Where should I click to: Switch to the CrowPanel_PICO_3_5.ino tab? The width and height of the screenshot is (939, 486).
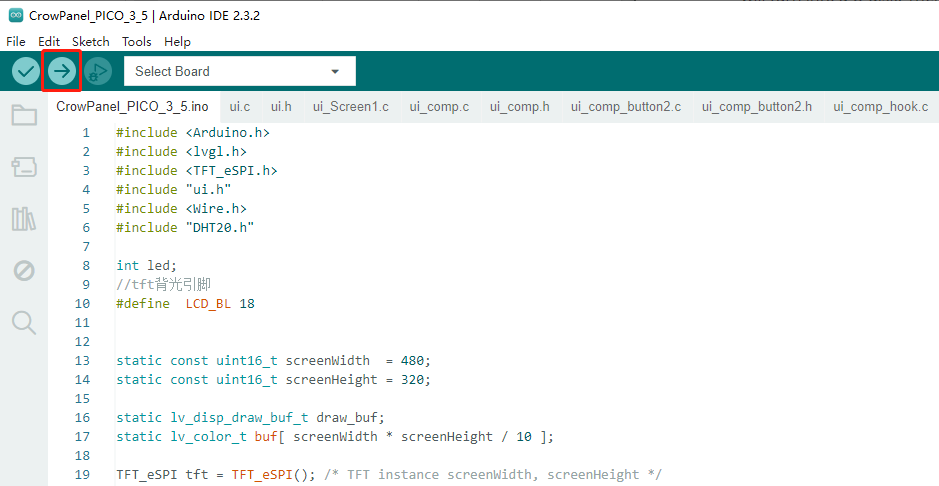point(132,107)
